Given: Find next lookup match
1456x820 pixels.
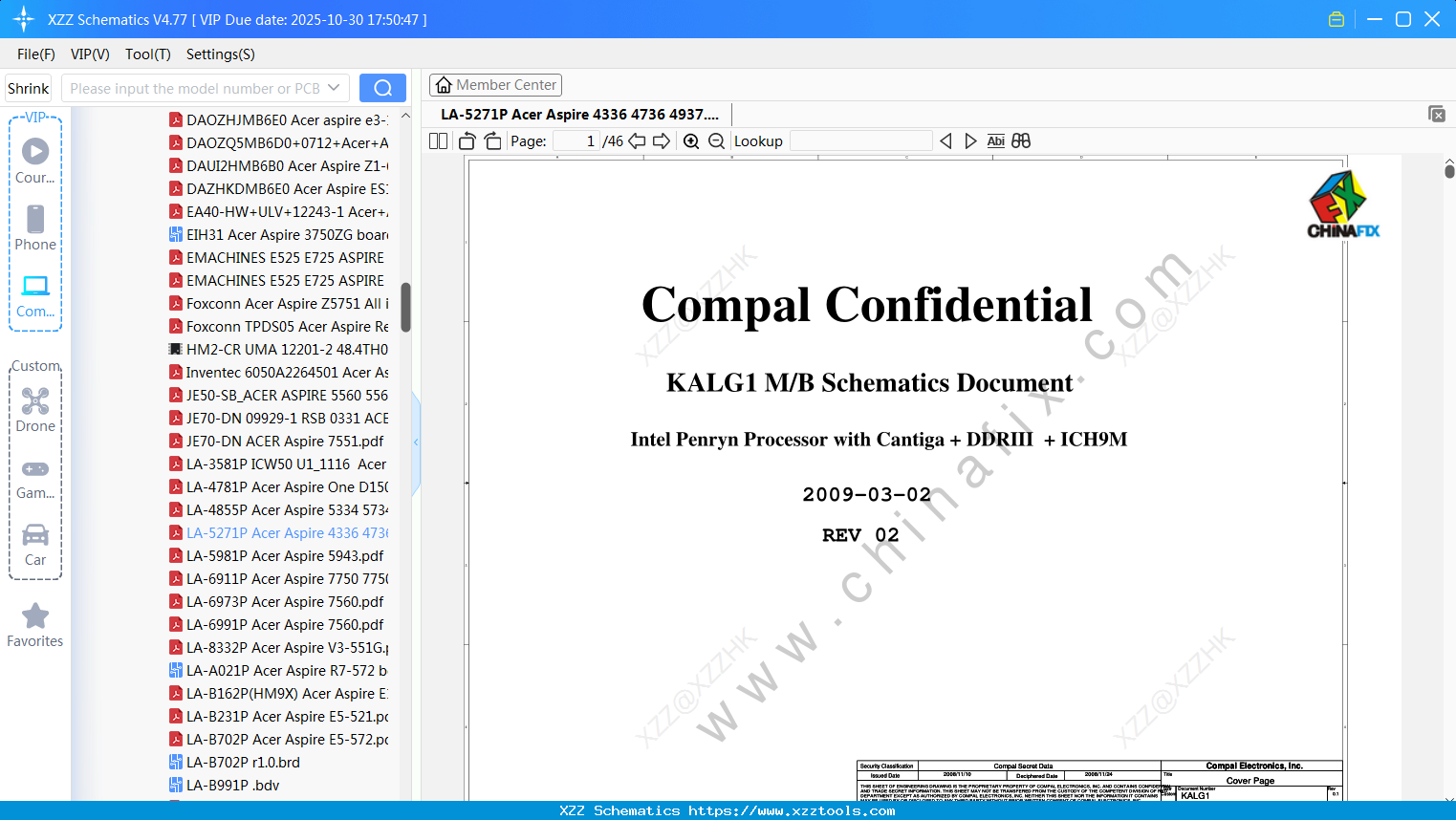Looking at the screenshot, I should 970,141.
